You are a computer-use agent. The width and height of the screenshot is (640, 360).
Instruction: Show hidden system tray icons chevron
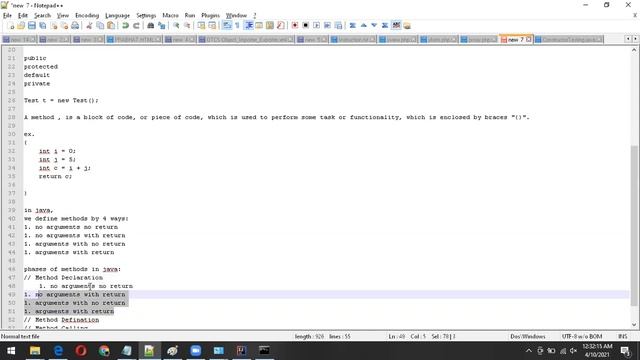[529, 351]
